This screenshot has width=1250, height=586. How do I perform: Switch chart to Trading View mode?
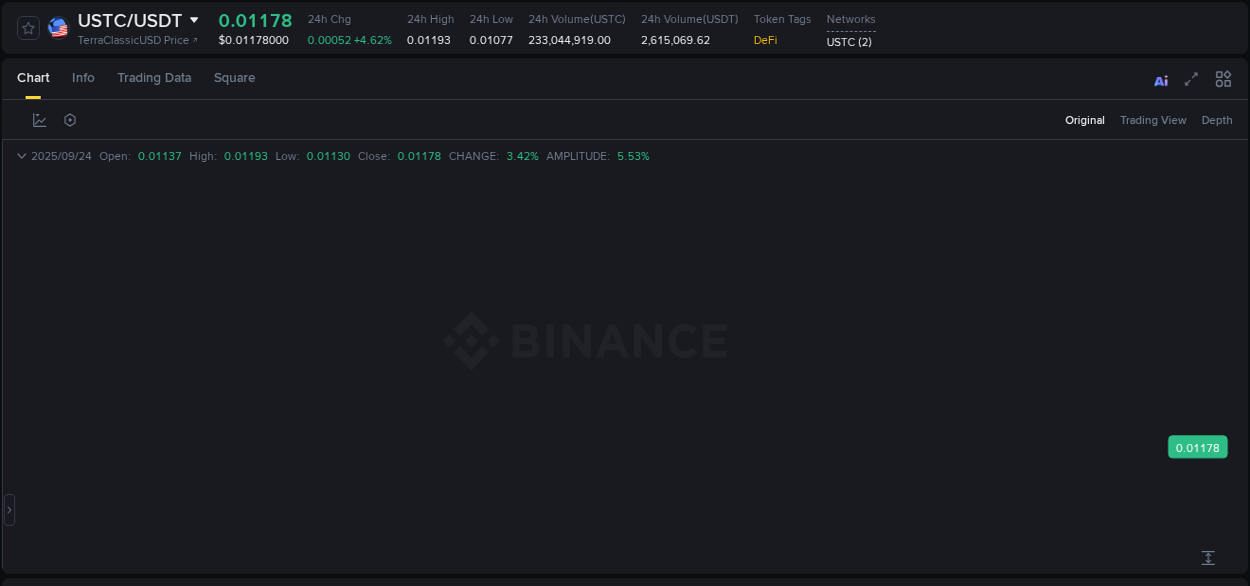[1152, 120]
